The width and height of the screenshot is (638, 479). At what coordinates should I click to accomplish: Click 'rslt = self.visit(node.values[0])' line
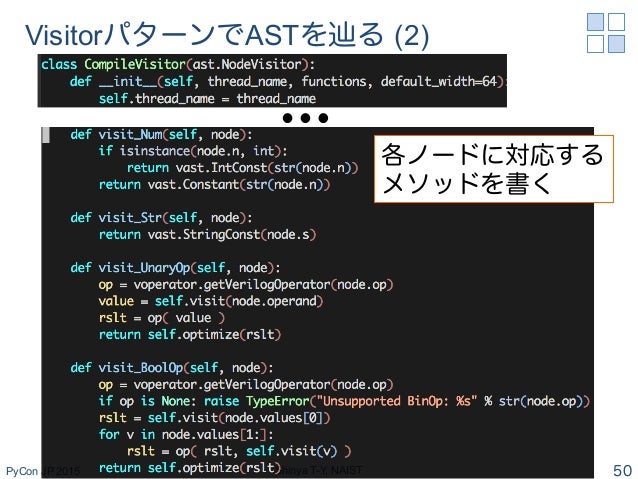pos(214,418)
